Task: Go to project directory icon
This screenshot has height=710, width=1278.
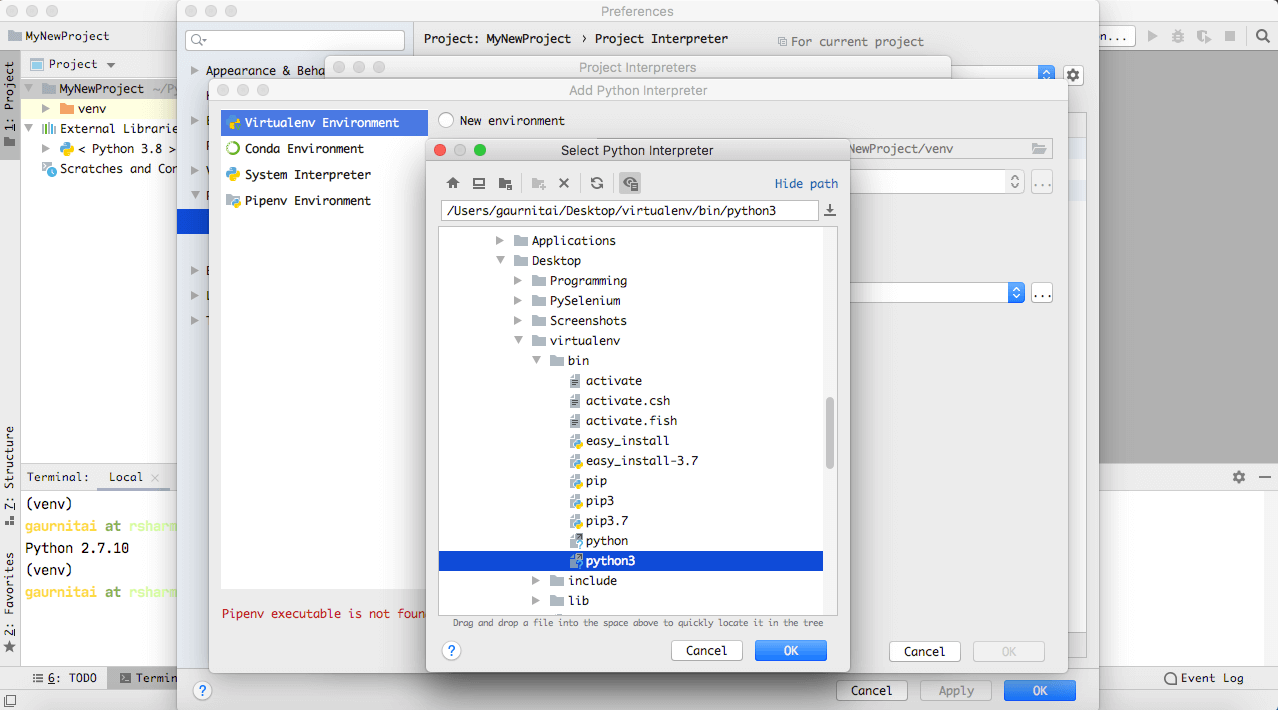Action: point(505,183)
